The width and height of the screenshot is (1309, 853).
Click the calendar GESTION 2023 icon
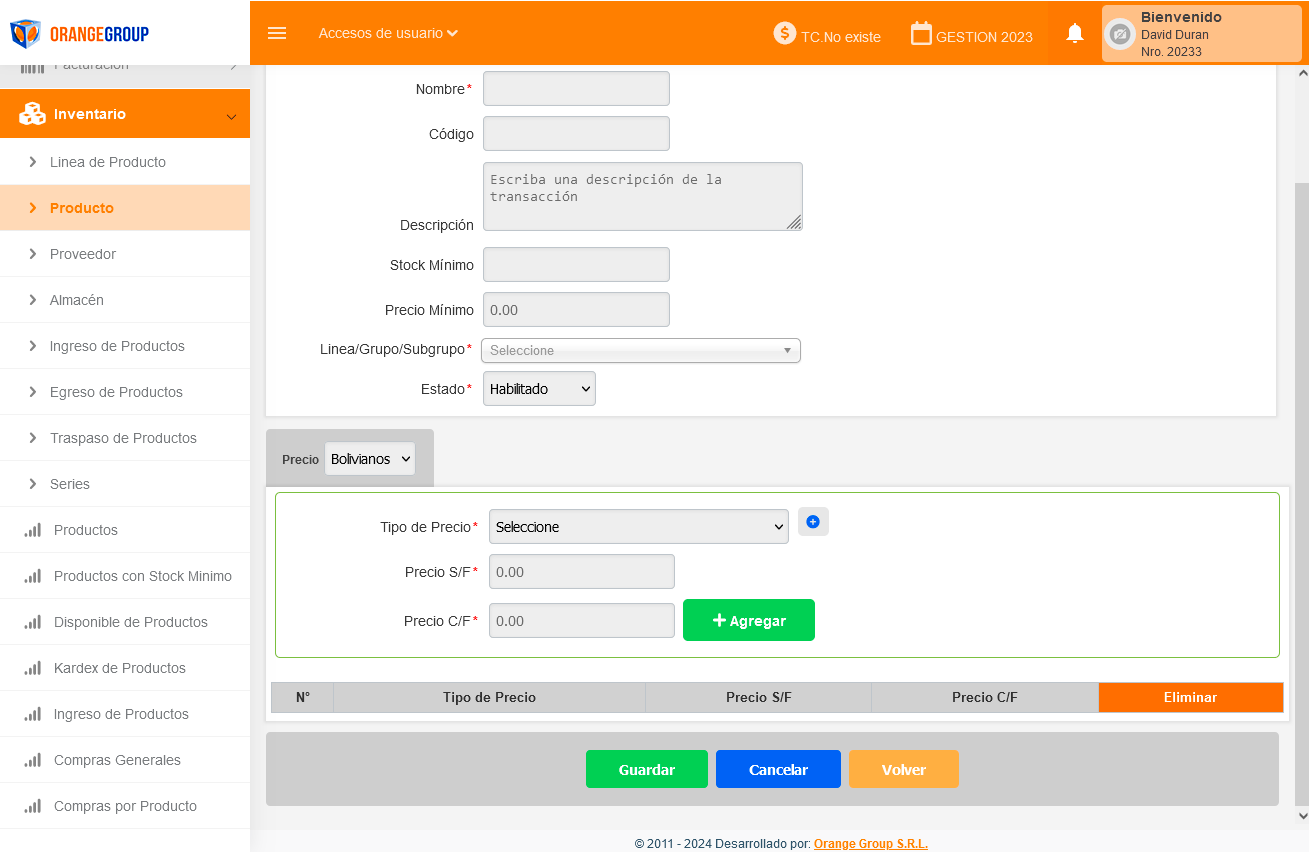click(x=921, y=34)
